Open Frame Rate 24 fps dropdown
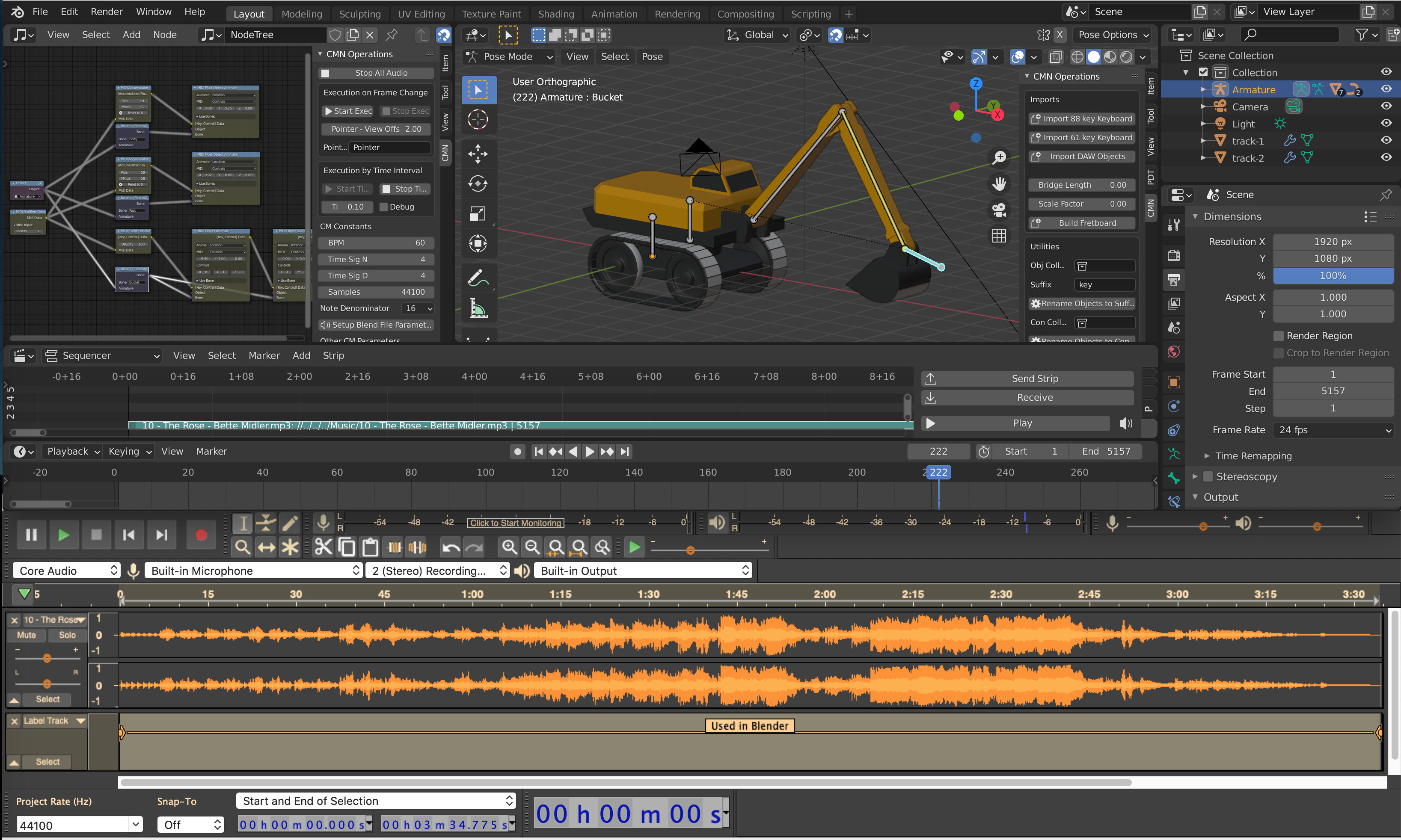The width and height of the screenshot is (1401, 840). [1333, 430]
